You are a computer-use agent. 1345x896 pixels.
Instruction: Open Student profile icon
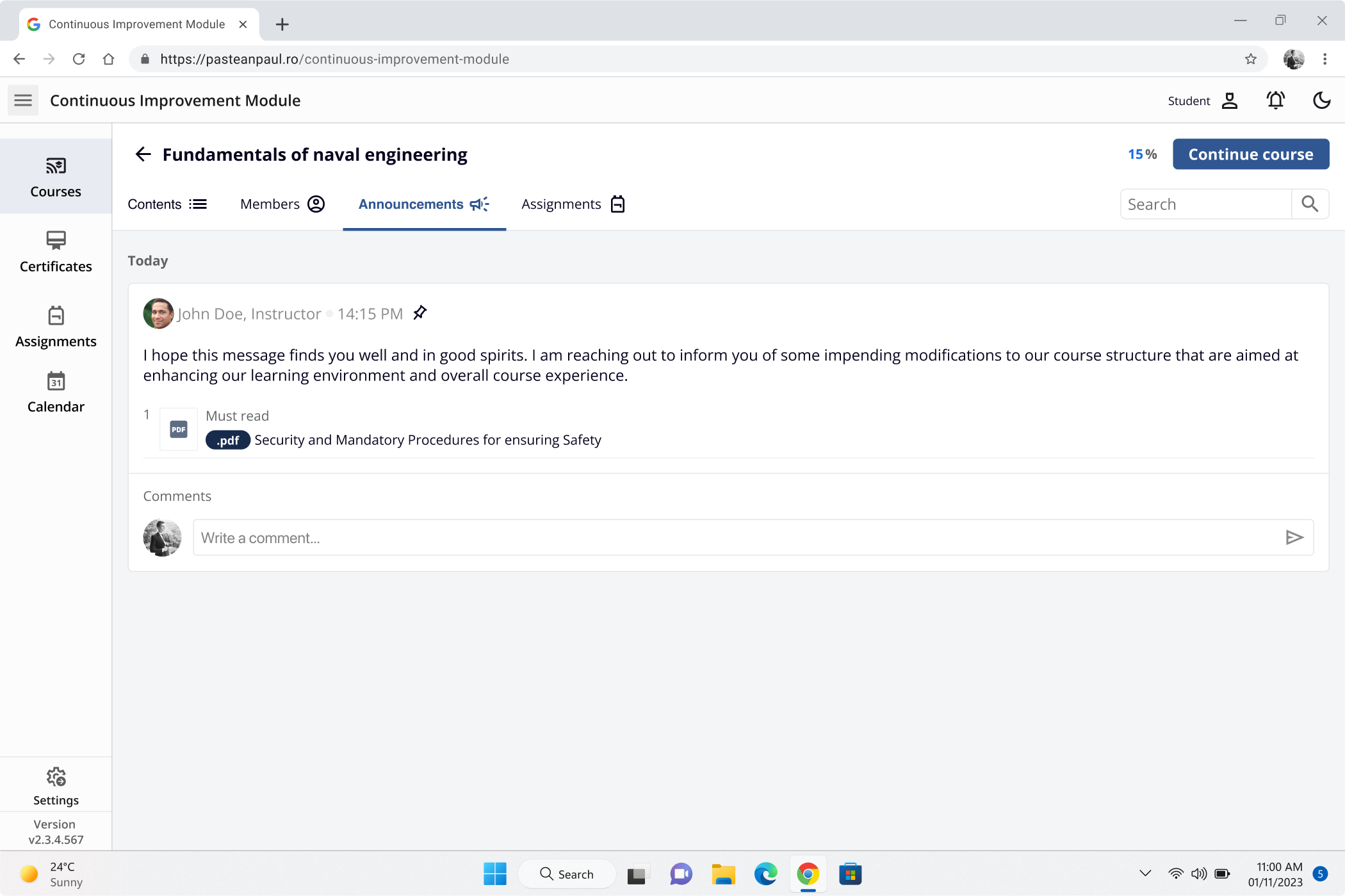coord(1229,101)
